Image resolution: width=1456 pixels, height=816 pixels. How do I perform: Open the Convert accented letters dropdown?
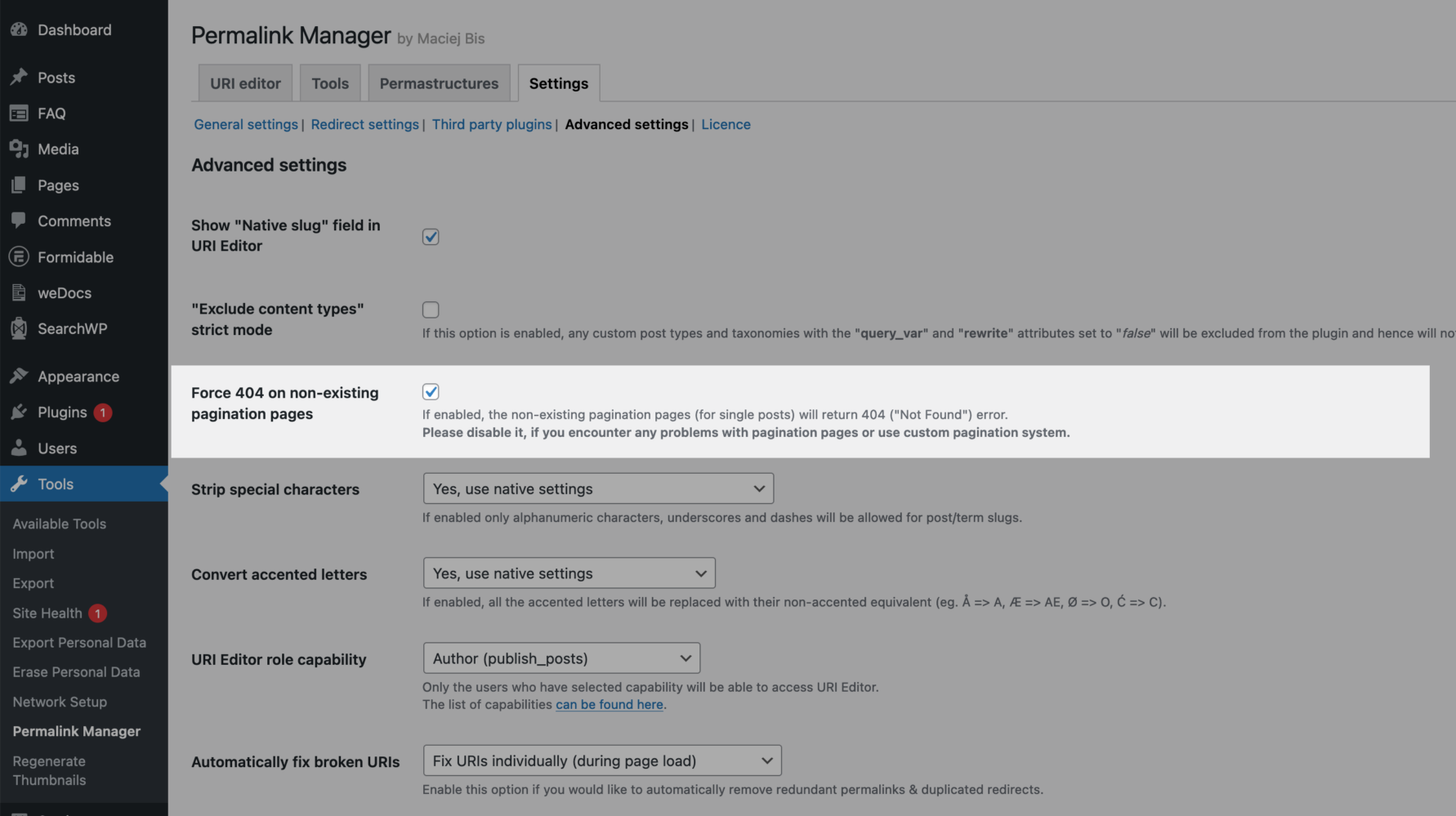pos(568,573)
